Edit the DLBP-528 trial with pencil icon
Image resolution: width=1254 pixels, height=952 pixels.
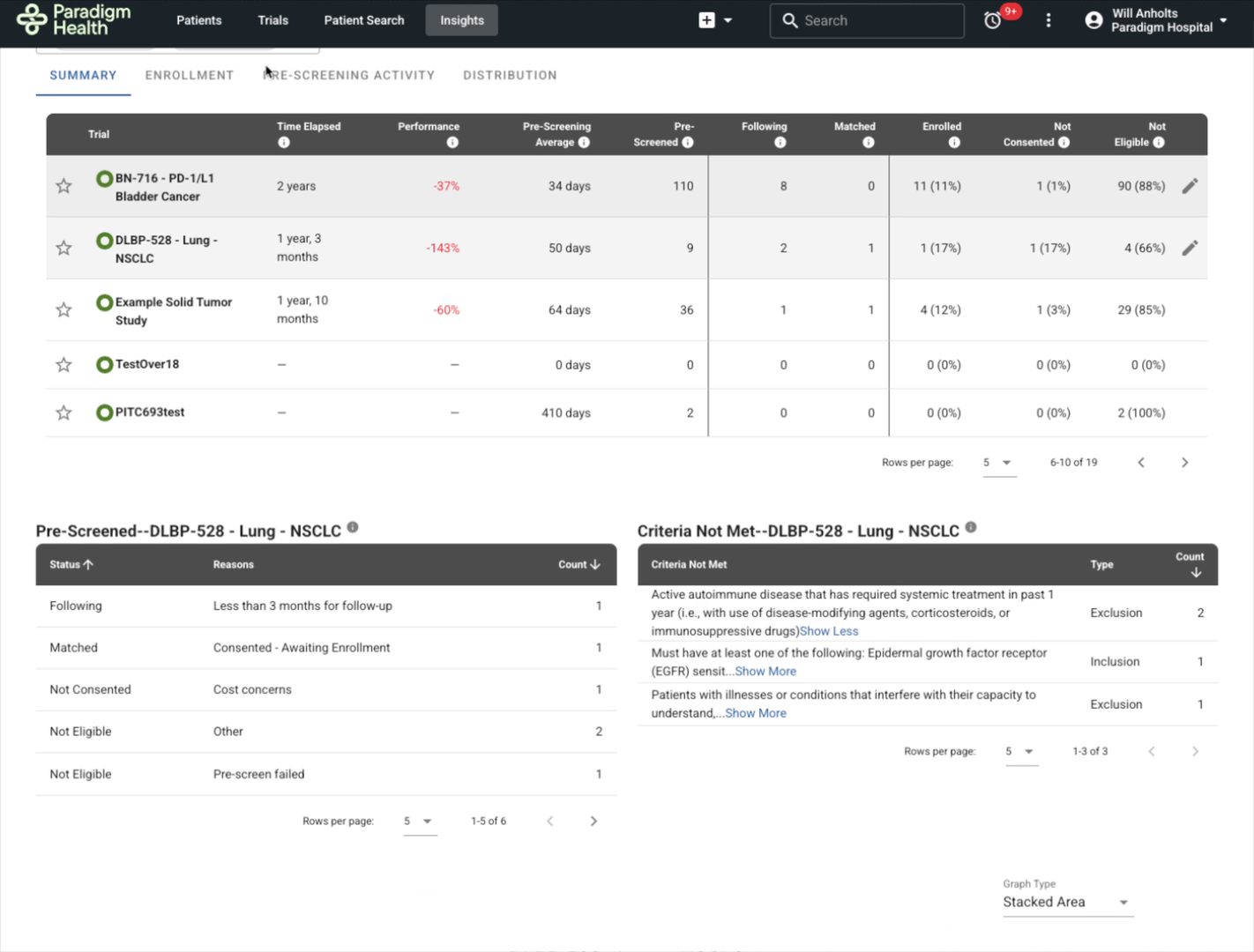point(1190,248)
